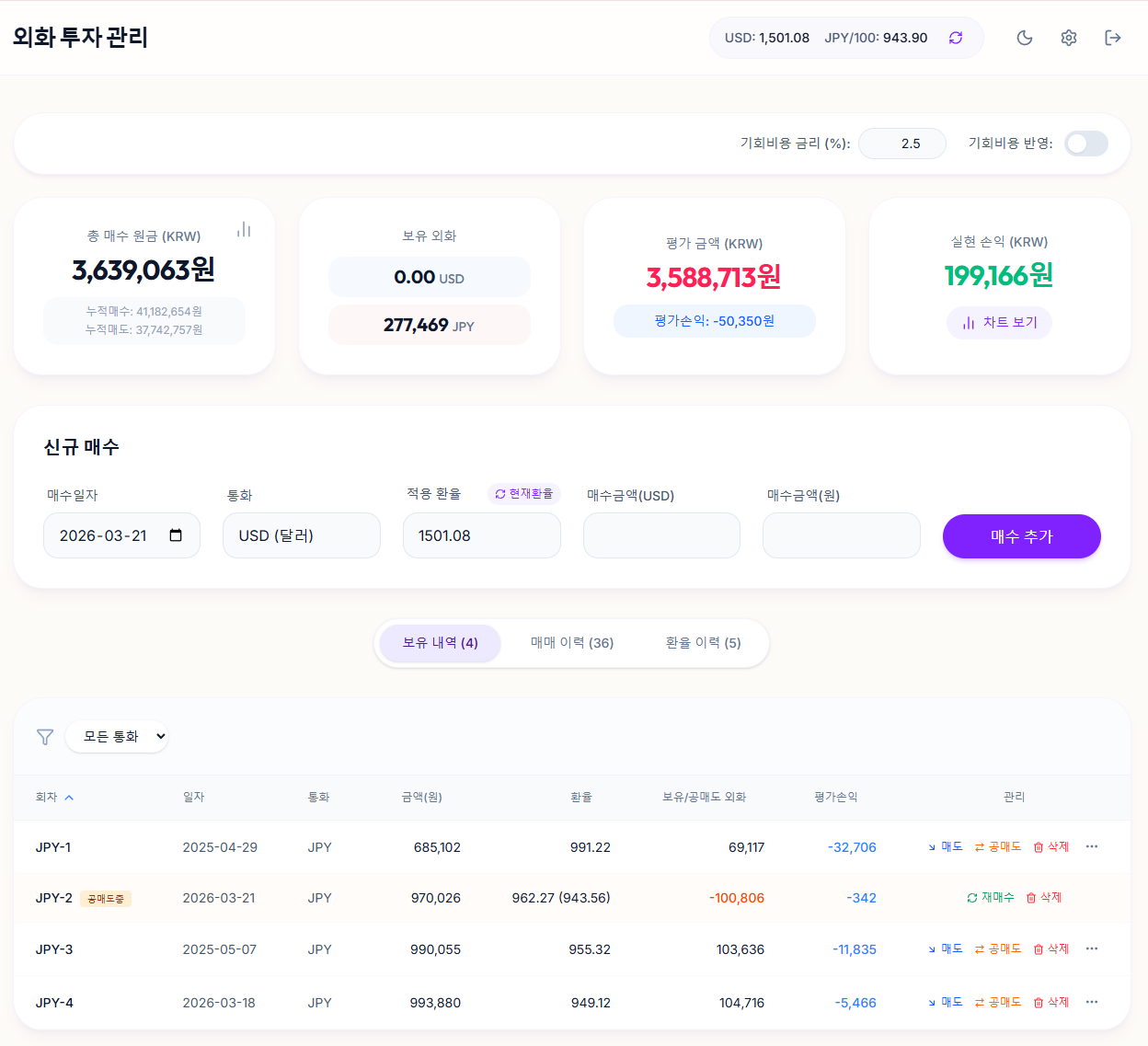Sort by the 일자 column header
Image resolution: width=1148 pixels, height=1046 pixels.
(x=193, y=797)
